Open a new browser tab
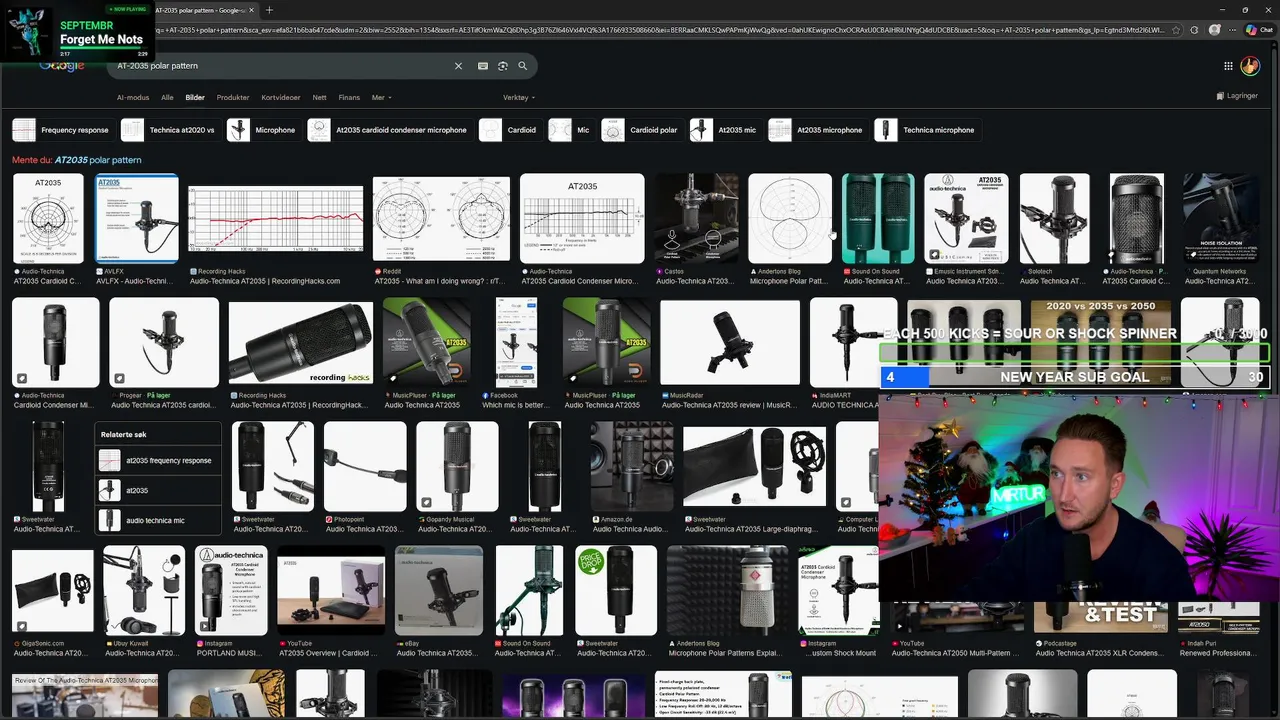This screenshot has width=1280, height=720. [269, 10]
